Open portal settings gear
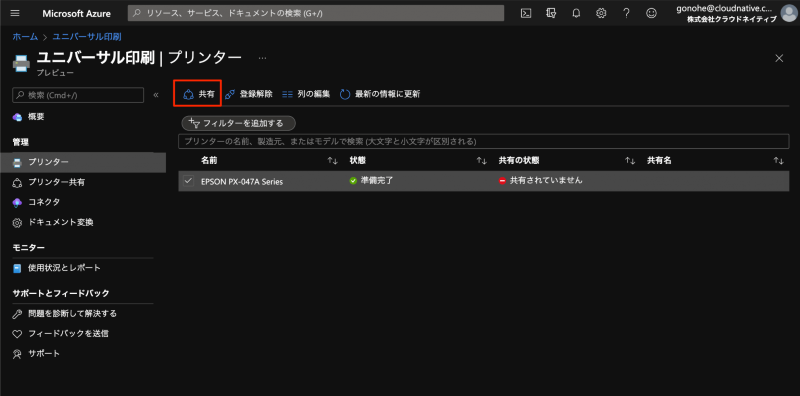800x396 pixels. click(601, 13)
